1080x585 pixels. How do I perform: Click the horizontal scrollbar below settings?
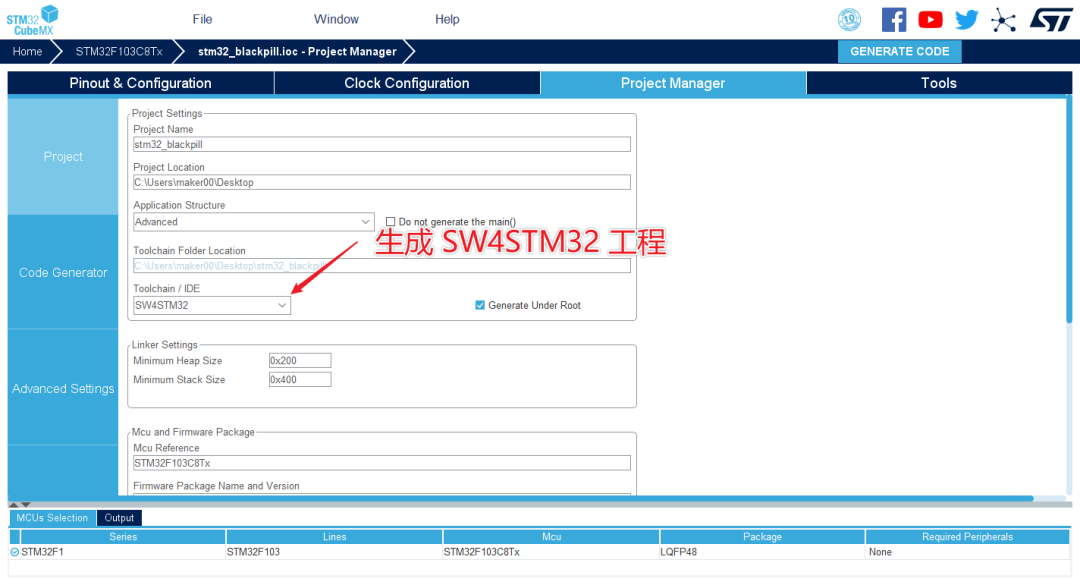coord(521,498)
